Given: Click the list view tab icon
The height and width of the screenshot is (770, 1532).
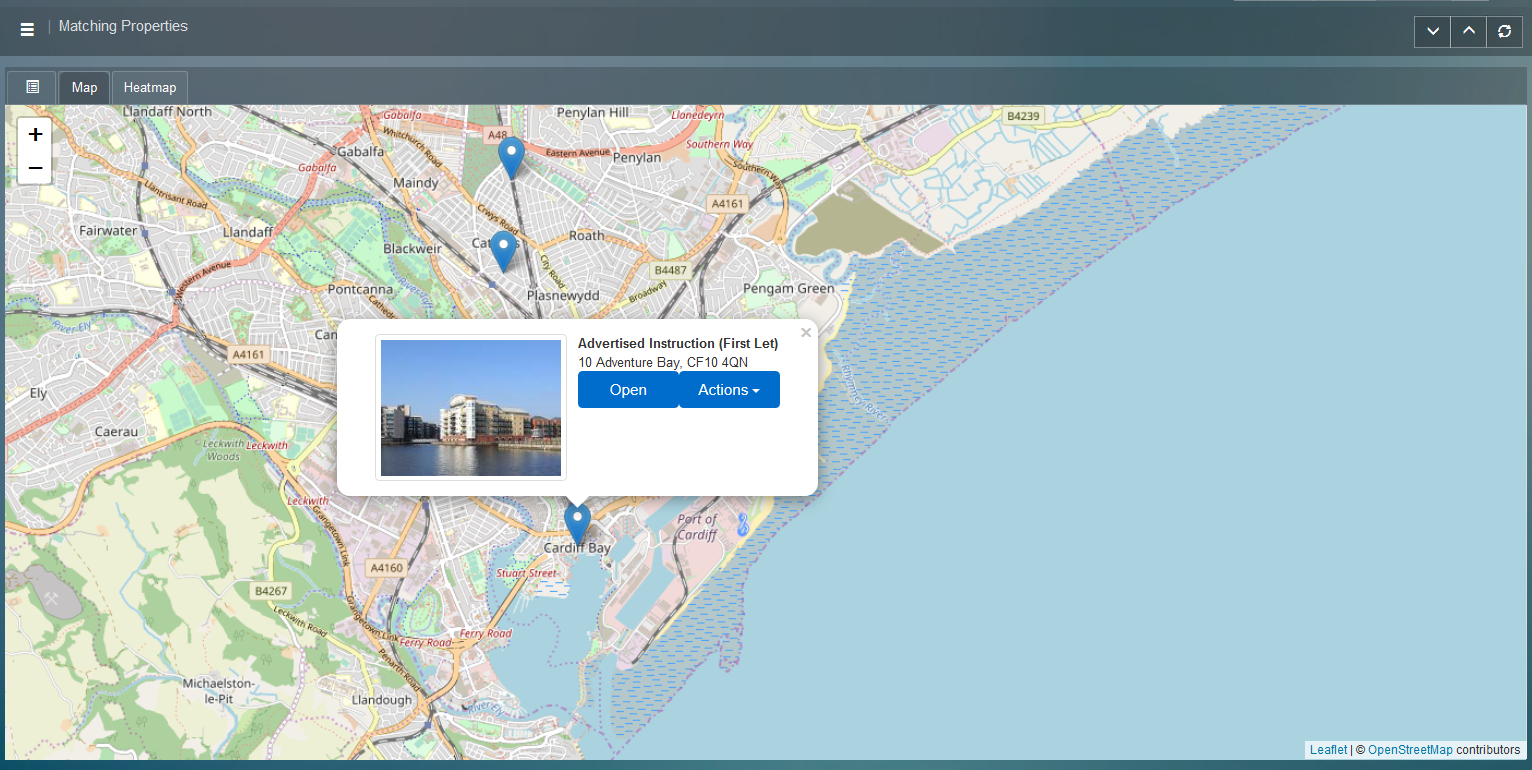Looking at the screenshot, I should (x=32, y=87).
